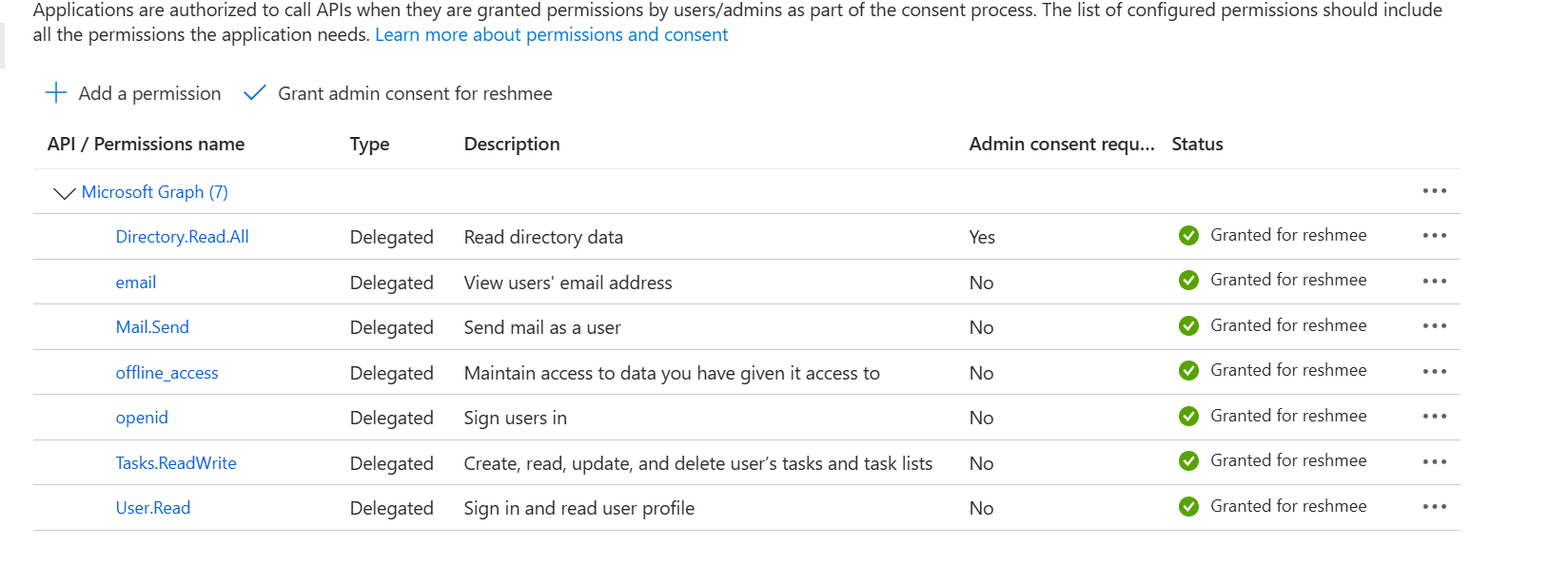Click Grant admin consent for reshmee
The width and height of the screenshot is (1568, 566).
coord(398,93)
